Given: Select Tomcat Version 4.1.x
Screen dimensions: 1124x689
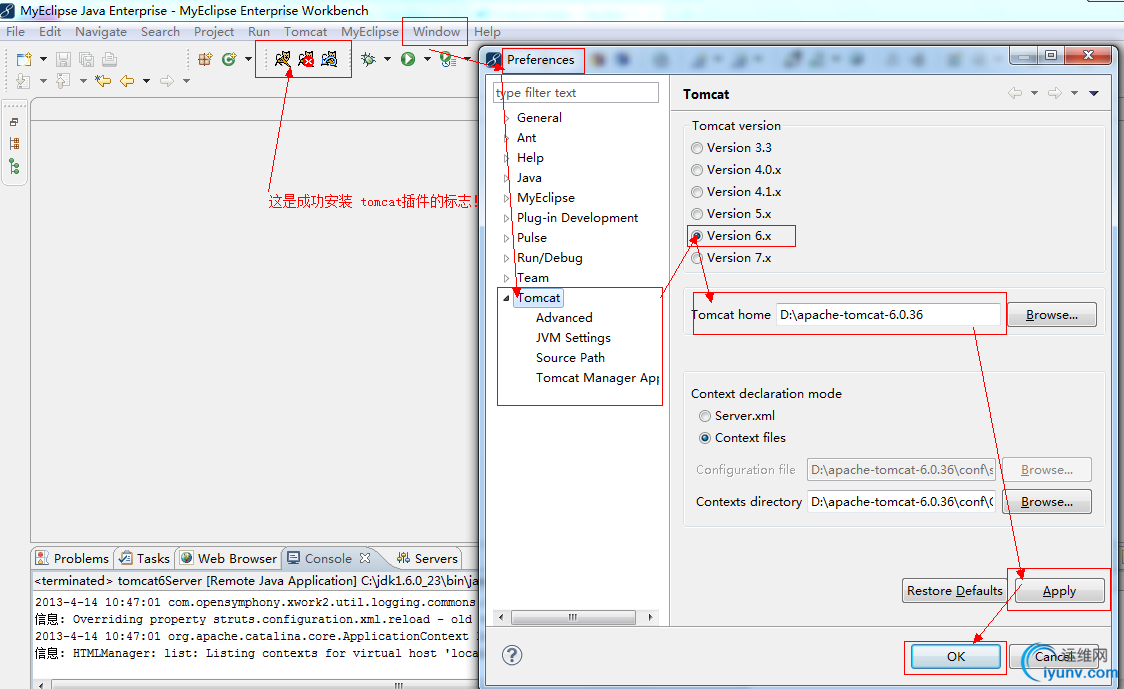Looking at the screenshot, I should [735, 192].
